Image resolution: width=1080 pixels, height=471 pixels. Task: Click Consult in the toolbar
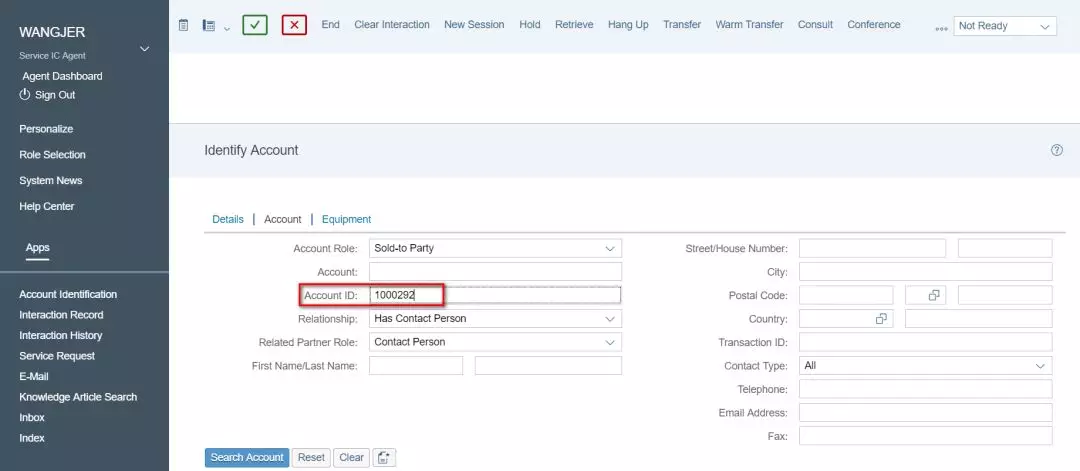[x=816, y=25]
